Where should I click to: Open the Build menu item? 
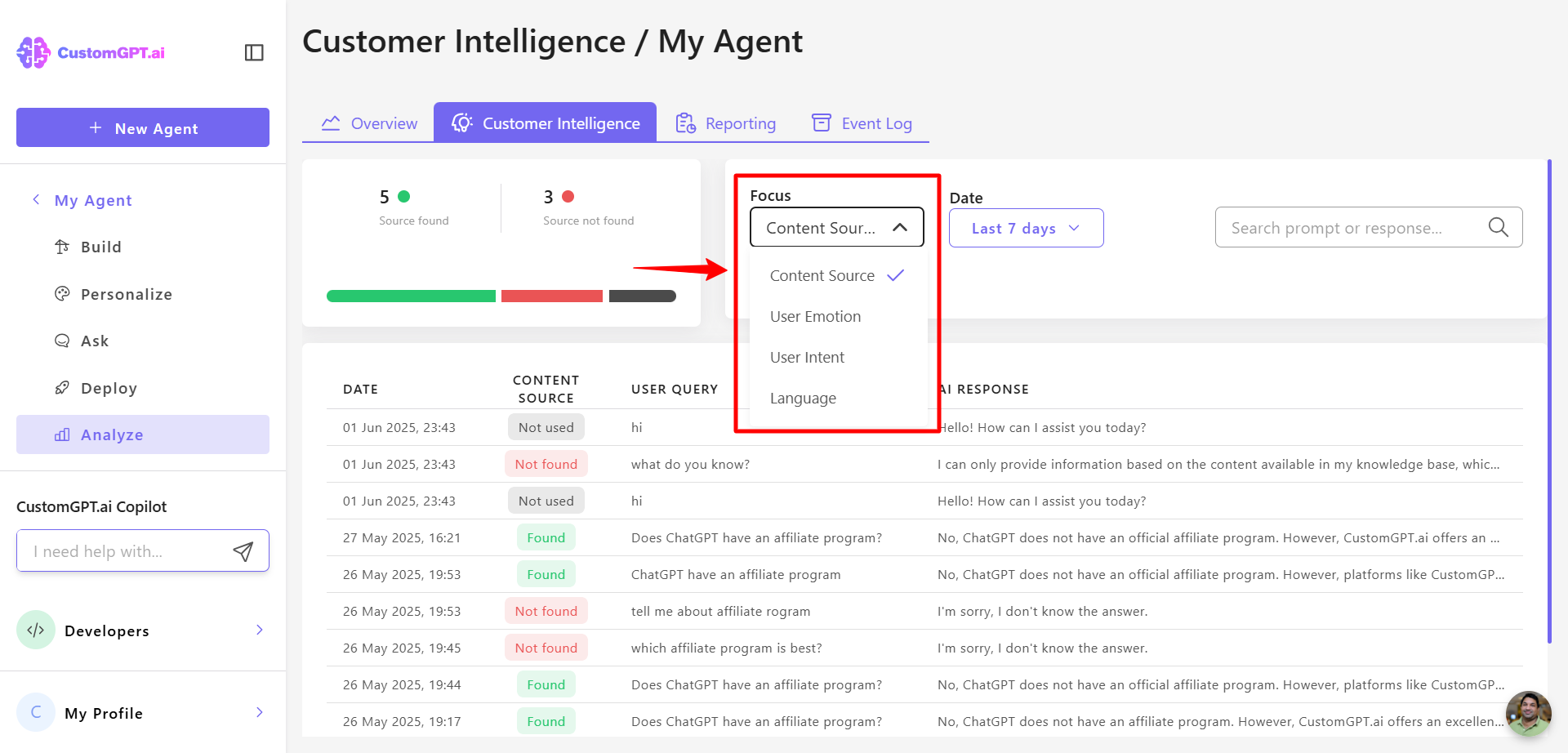coord(143,247)
